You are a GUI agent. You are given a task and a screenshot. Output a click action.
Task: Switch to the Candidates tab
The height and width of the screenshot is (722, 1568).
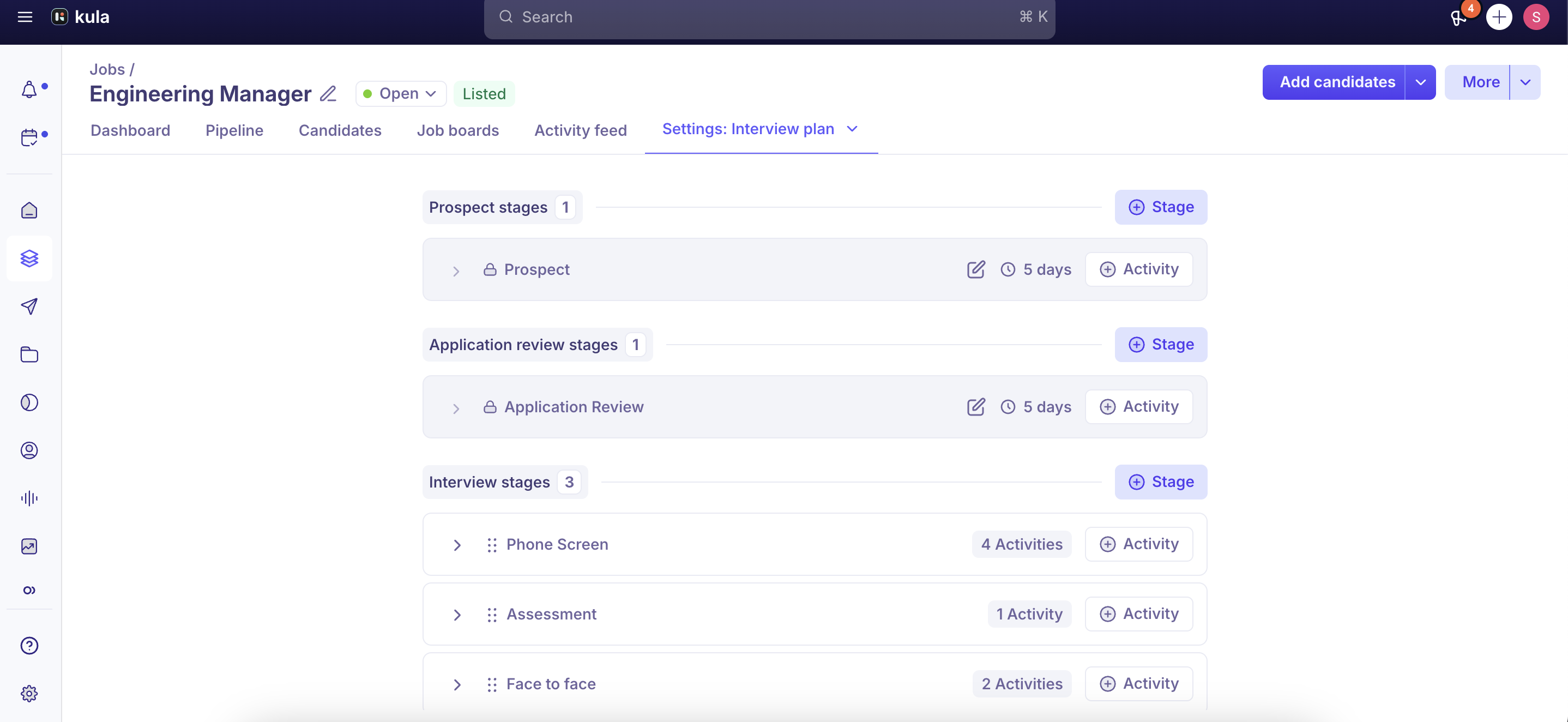[340, 130]
